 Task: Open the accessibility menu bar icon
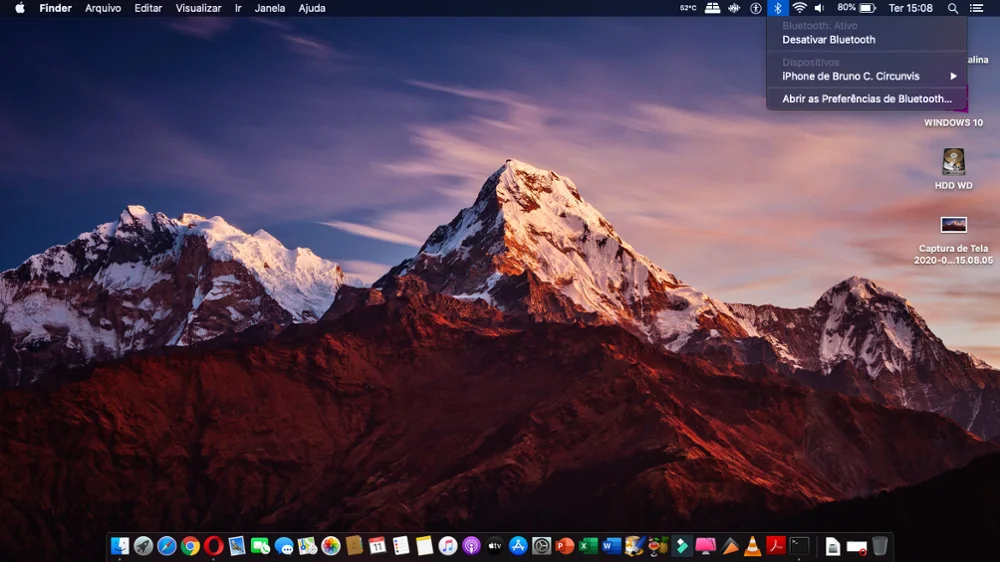[x=756, y=8]
